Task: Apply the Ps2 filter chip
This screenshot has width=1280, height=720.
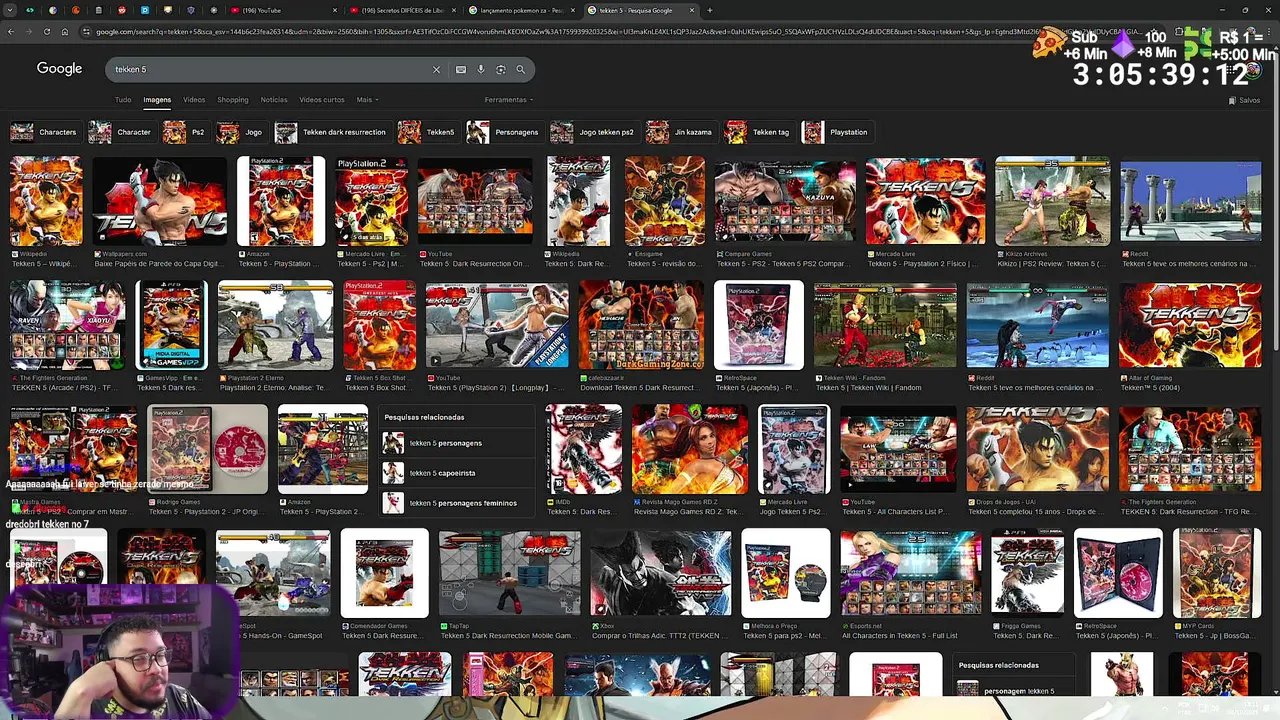Action: [x=186, y=132]
